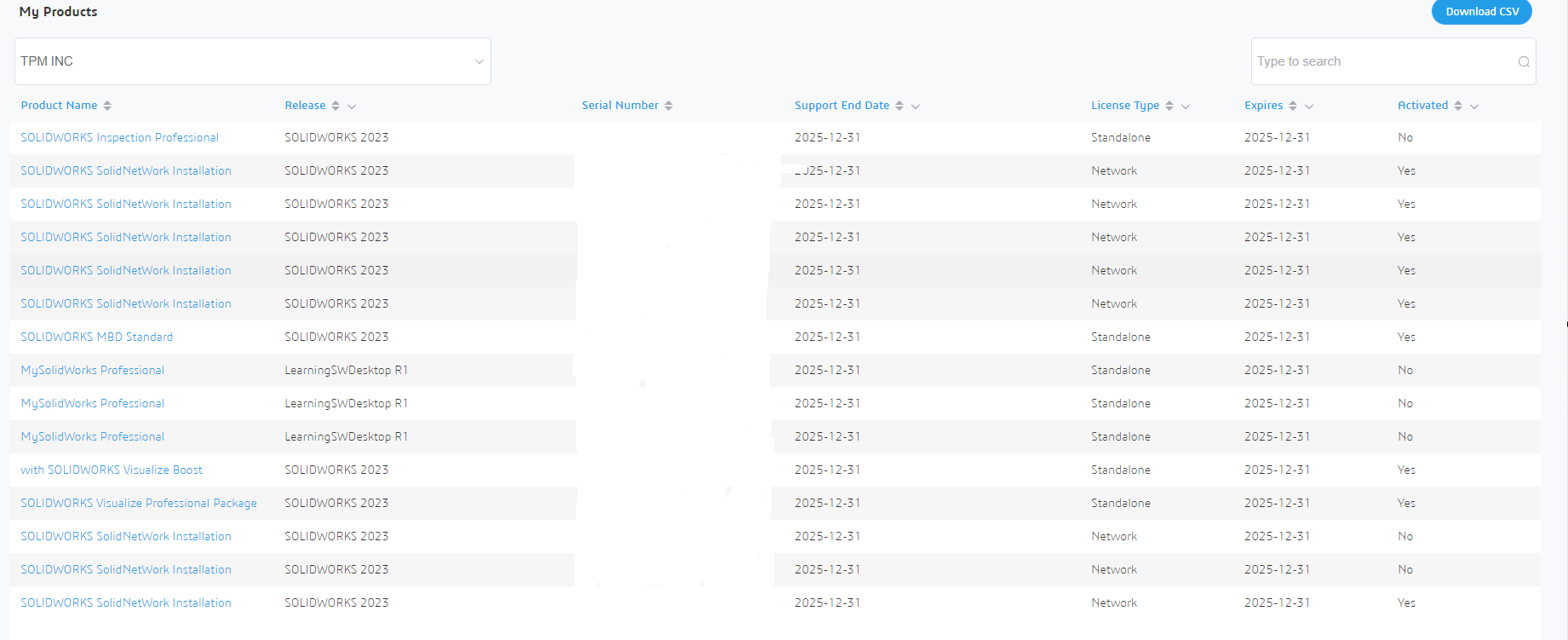
Task: Expand the Expires filter chevron
Action: [x=1309, y=107]
